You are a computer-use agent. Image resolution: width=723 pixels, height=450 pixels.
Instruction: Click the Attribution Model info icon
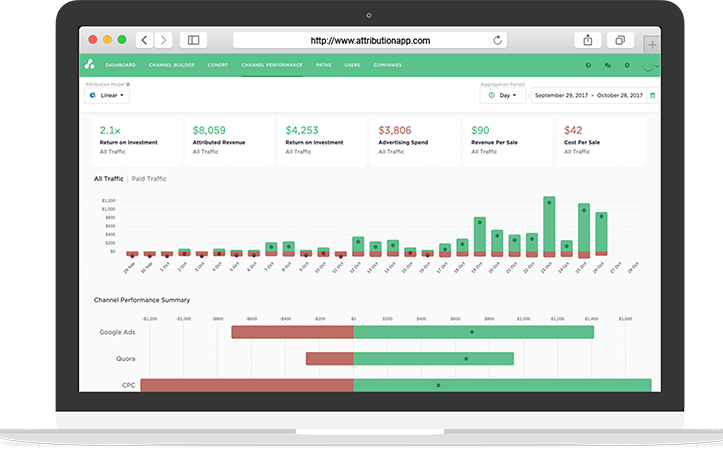pyautogui.click(x=128, y=84)
